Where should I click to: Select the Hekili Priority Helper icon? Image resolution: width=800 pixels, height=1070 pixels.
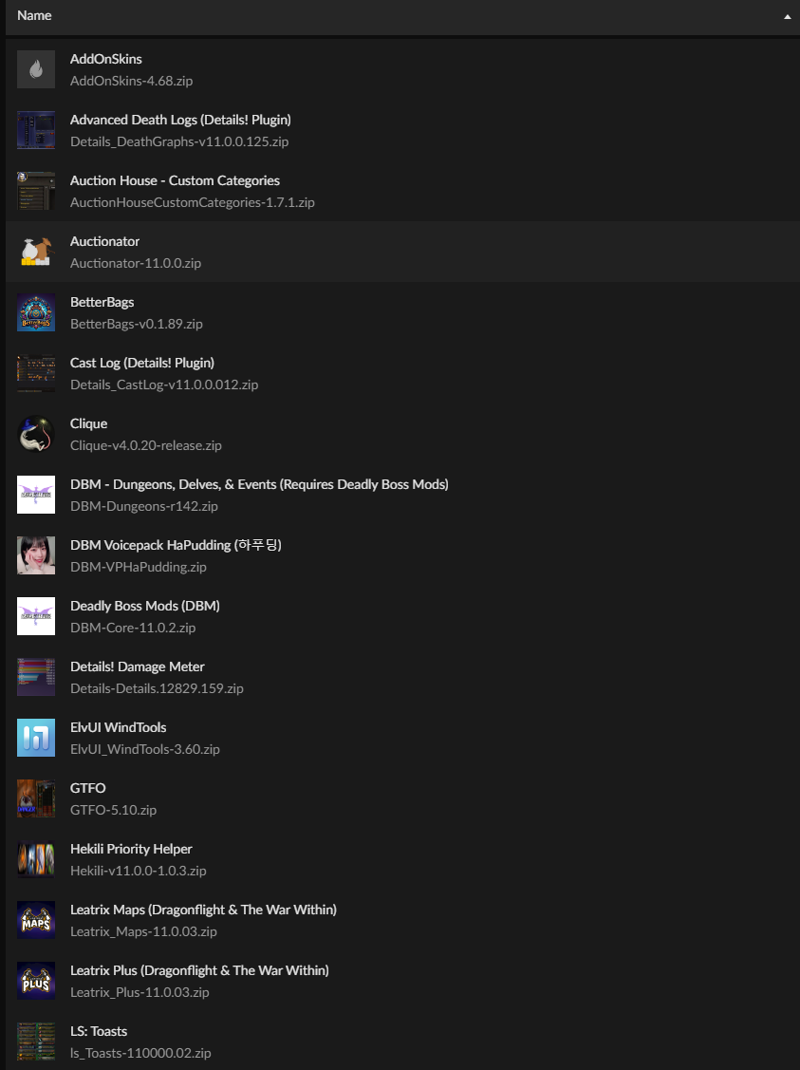pyautogui.click(x=35, y=858)
